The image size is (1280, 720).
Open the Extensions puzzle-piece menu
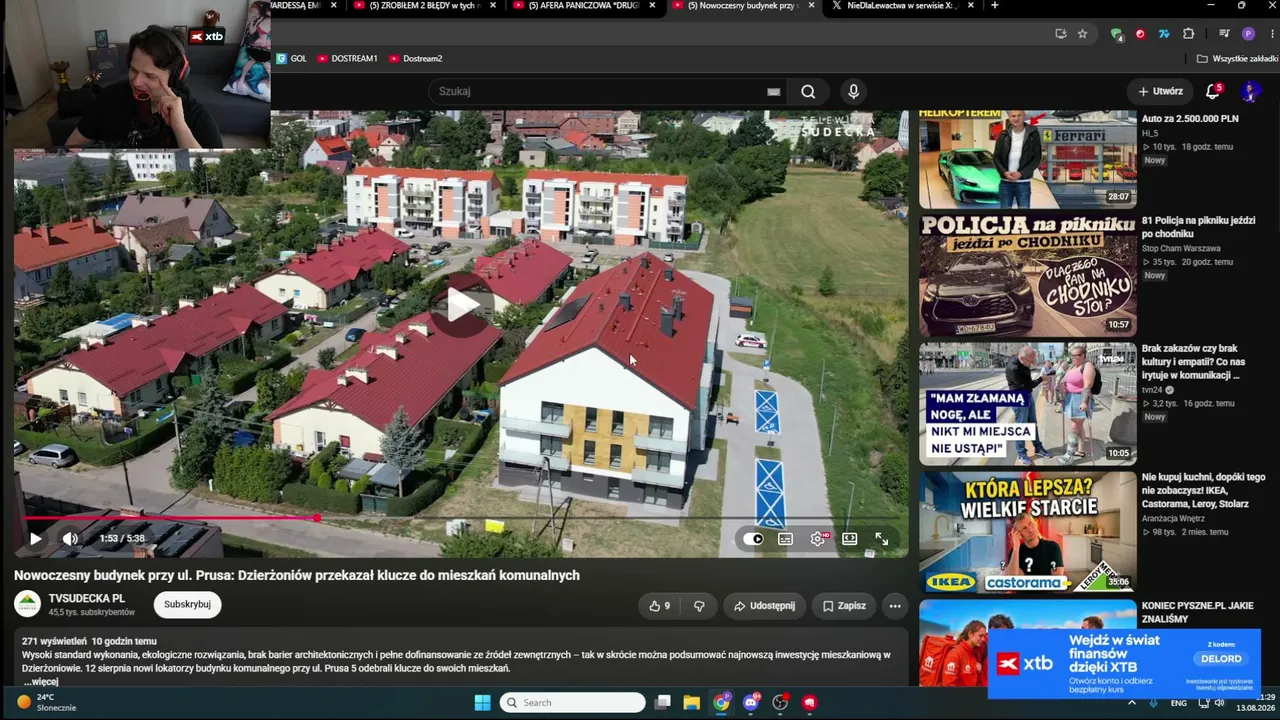click(1188, 34)
